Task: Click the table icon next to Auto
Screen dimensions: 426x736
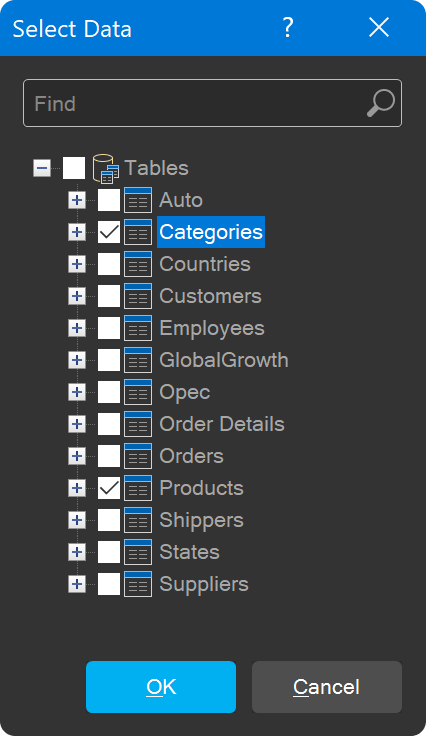Action: [138, 200]
